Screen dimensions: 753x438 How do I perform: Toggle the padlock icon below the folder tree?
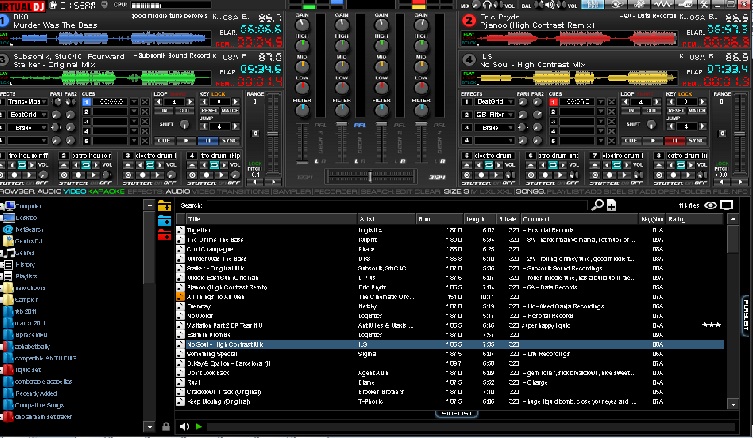pyautogui.click(x=165, y=426)
